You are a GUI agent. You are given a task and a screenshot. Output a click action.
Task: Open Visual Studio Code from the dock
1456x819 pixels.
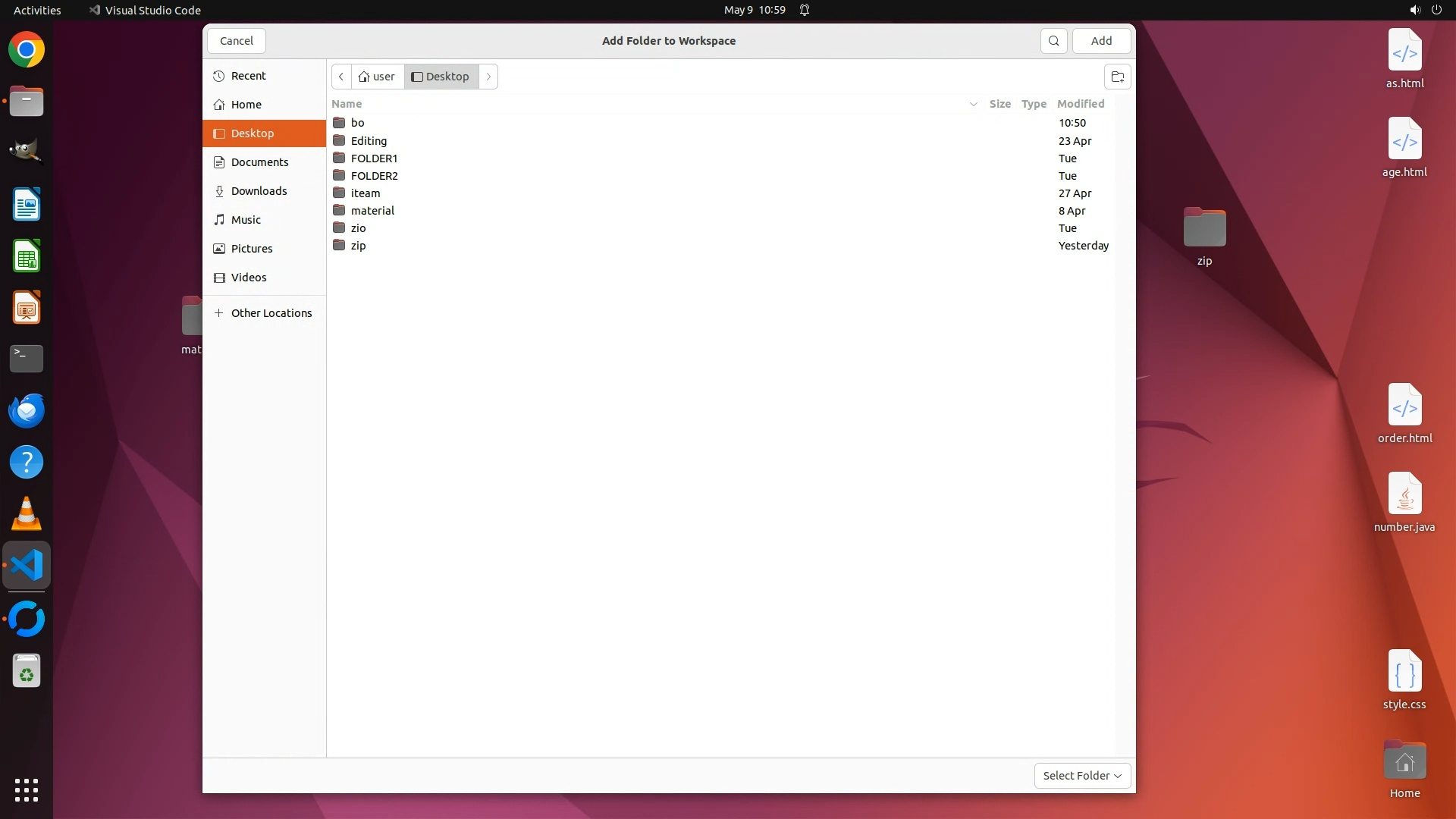[27, 566]
